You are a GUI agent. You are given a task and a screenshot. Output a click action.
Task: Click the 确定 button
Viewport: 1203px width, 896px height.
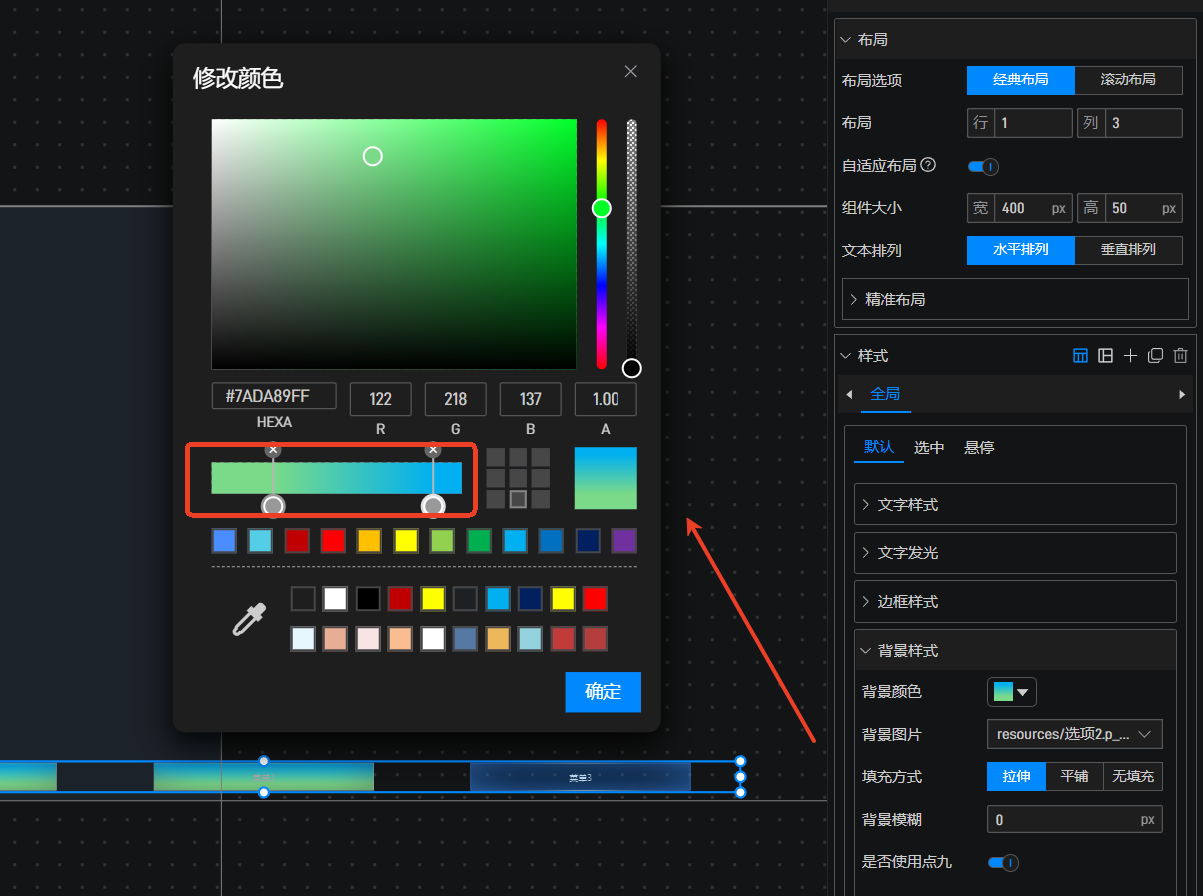[602, 692]
